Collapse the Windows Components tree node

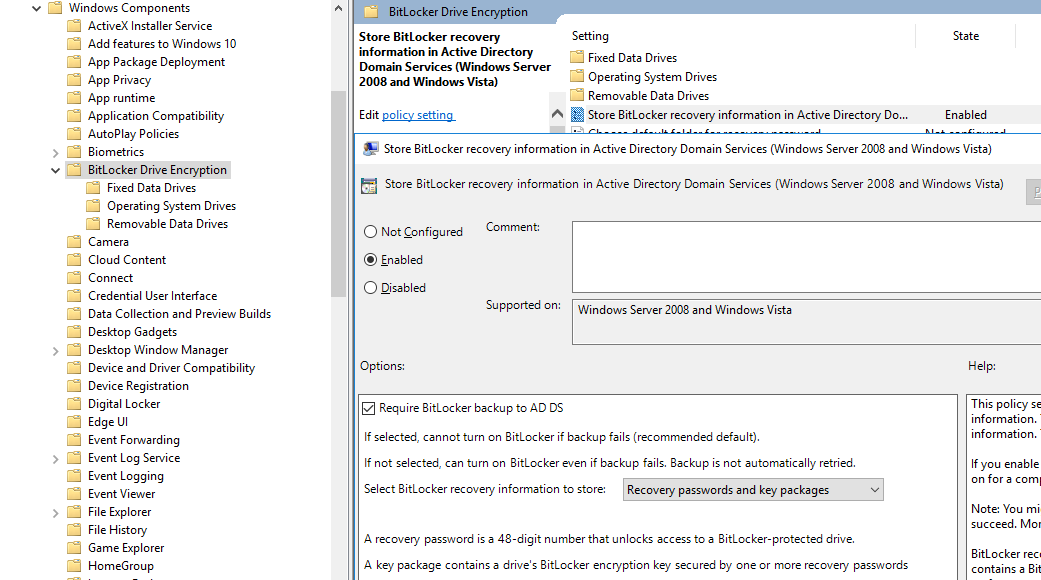pos(37,8)
